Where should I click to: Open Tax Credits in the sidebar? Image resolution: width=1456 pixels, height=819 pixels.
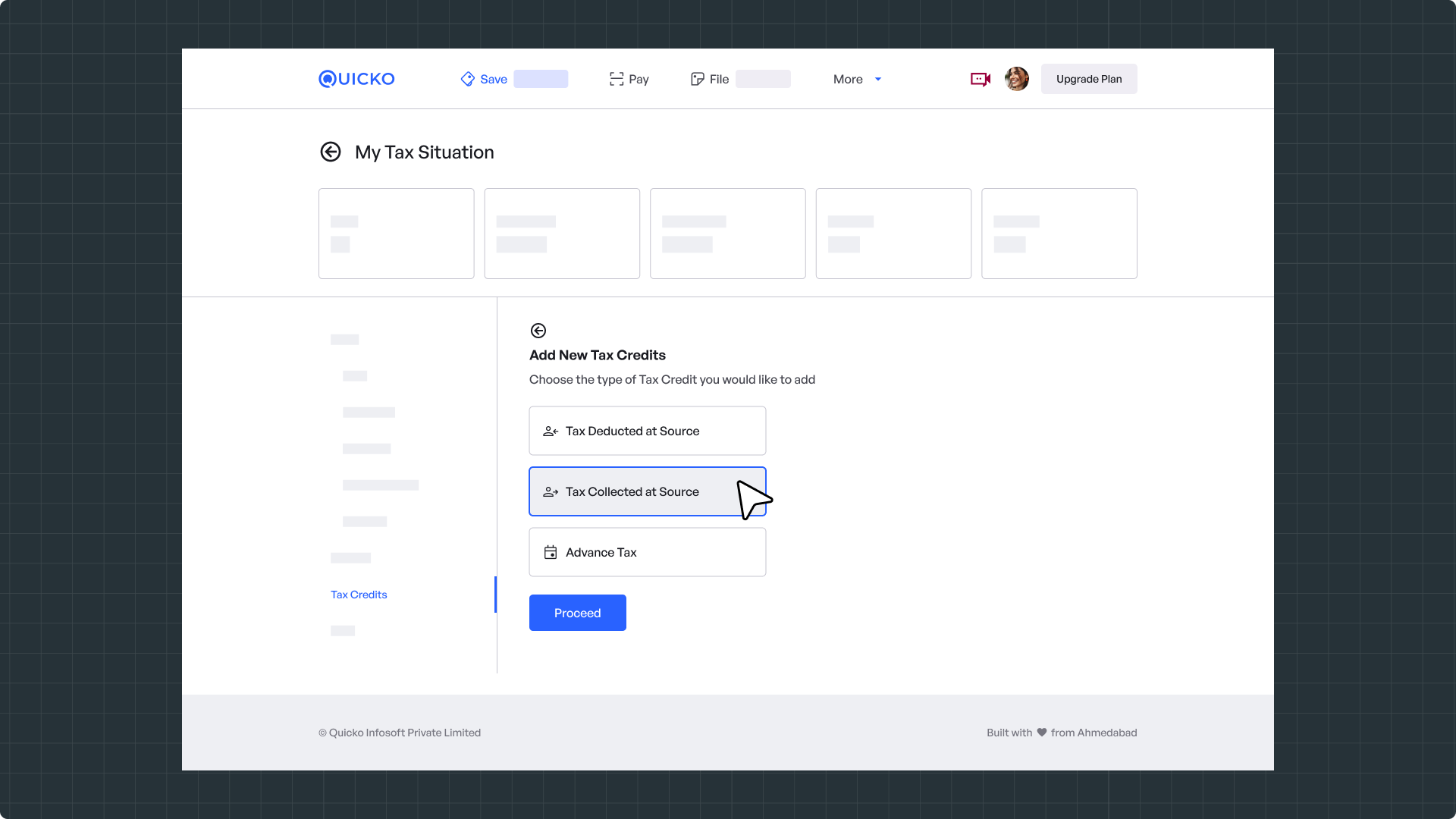359,595
